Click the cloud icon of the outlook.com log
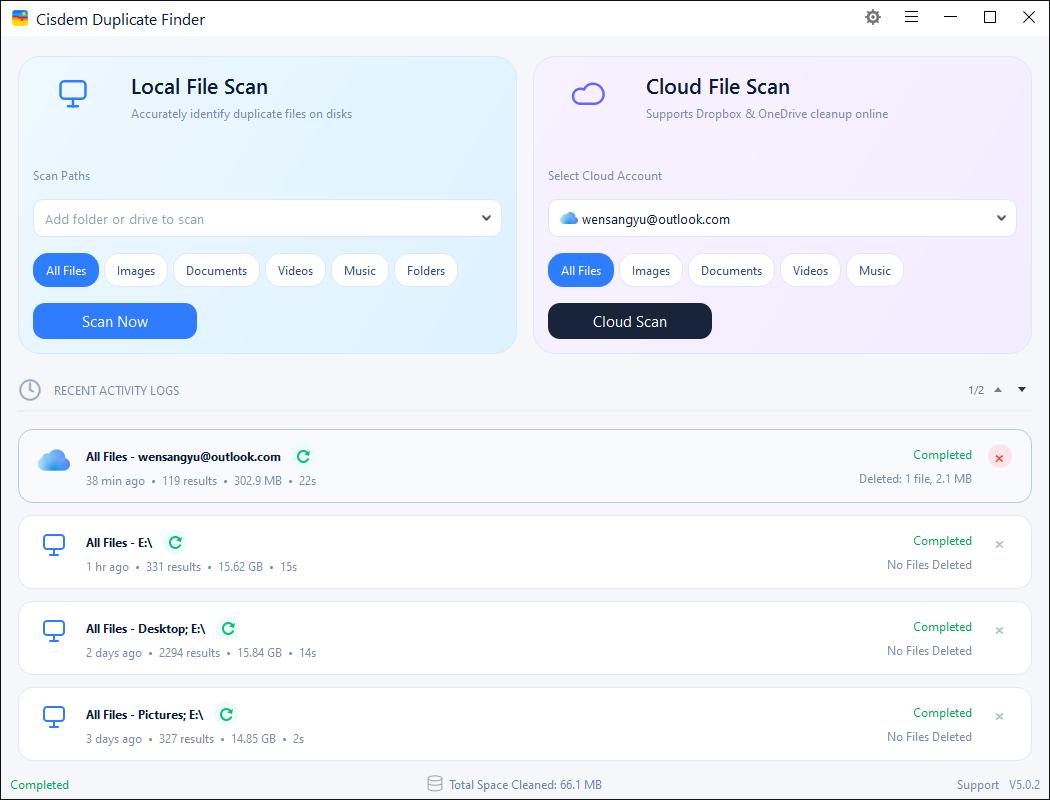 [54, 461]
